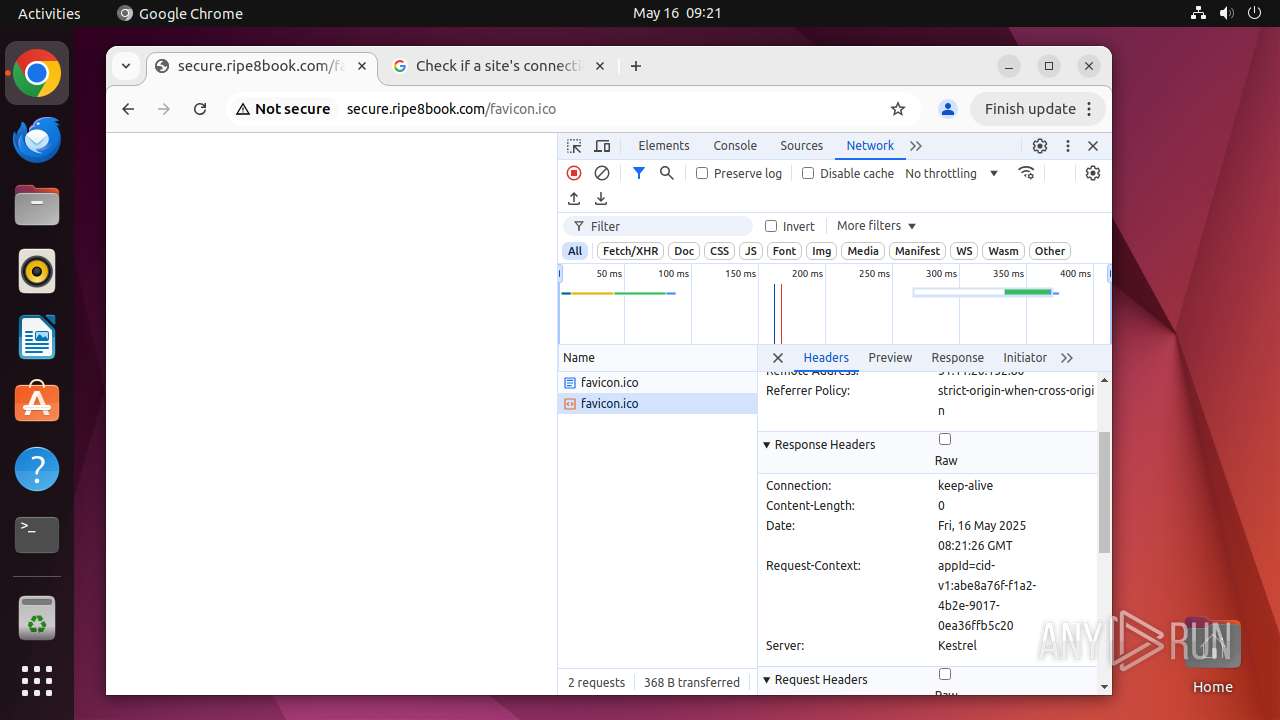The image size is (1280, 720).
Task: Close the request details pane
Action: click(778, 358)
